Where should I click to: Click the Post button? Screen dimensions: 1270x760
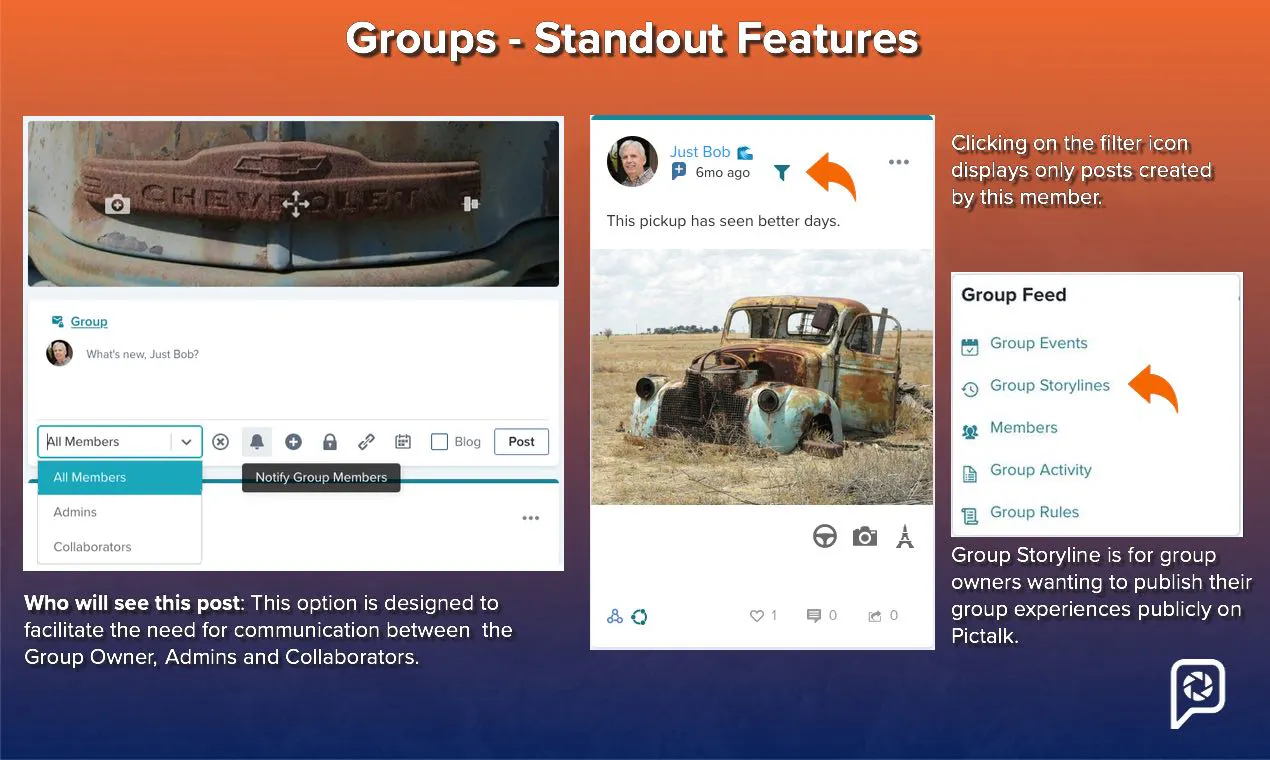tap(522, 442)
